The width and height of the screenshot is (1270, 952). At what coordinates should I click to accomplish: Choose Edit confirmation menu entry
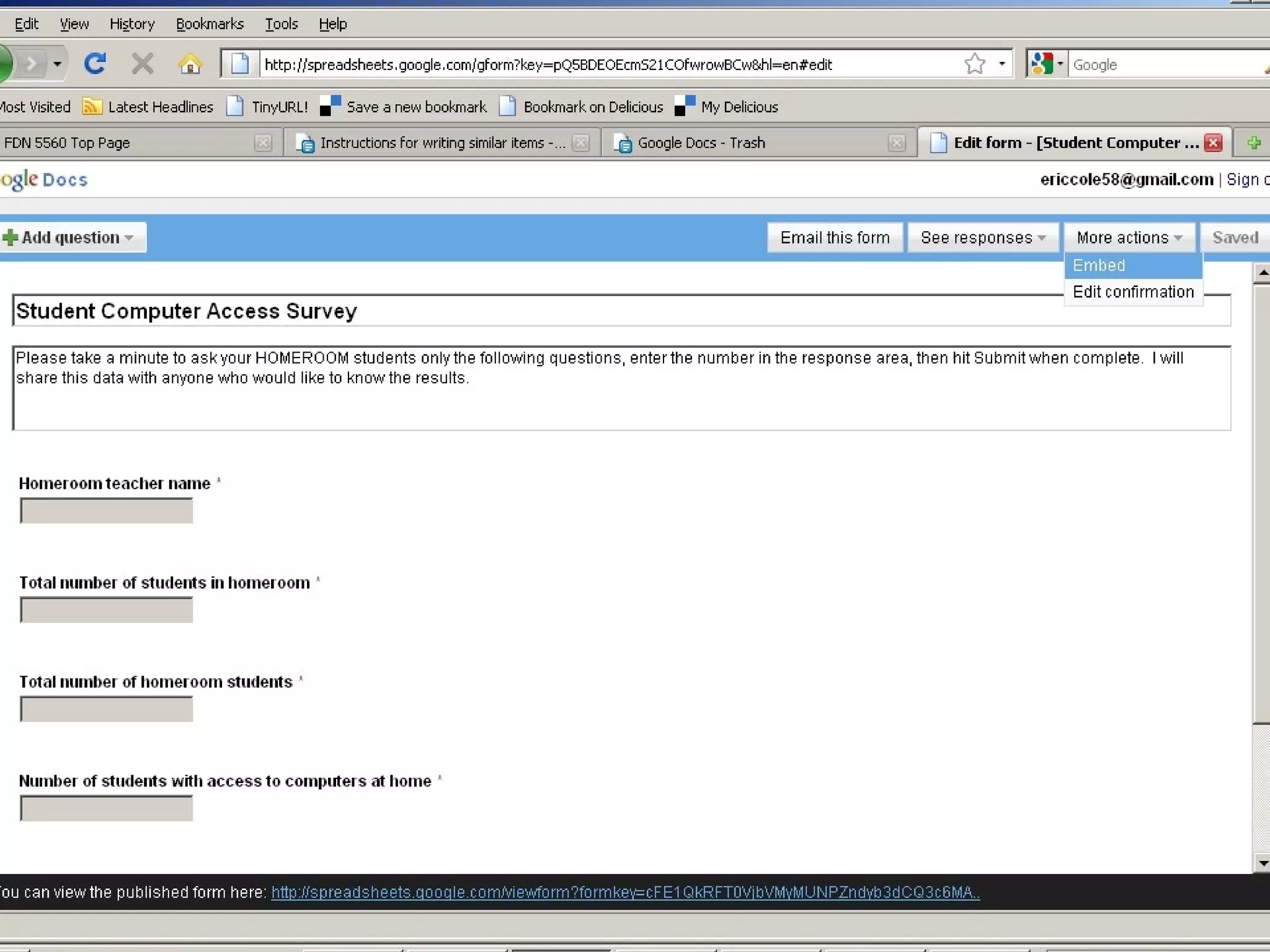tap(1132, 292)
